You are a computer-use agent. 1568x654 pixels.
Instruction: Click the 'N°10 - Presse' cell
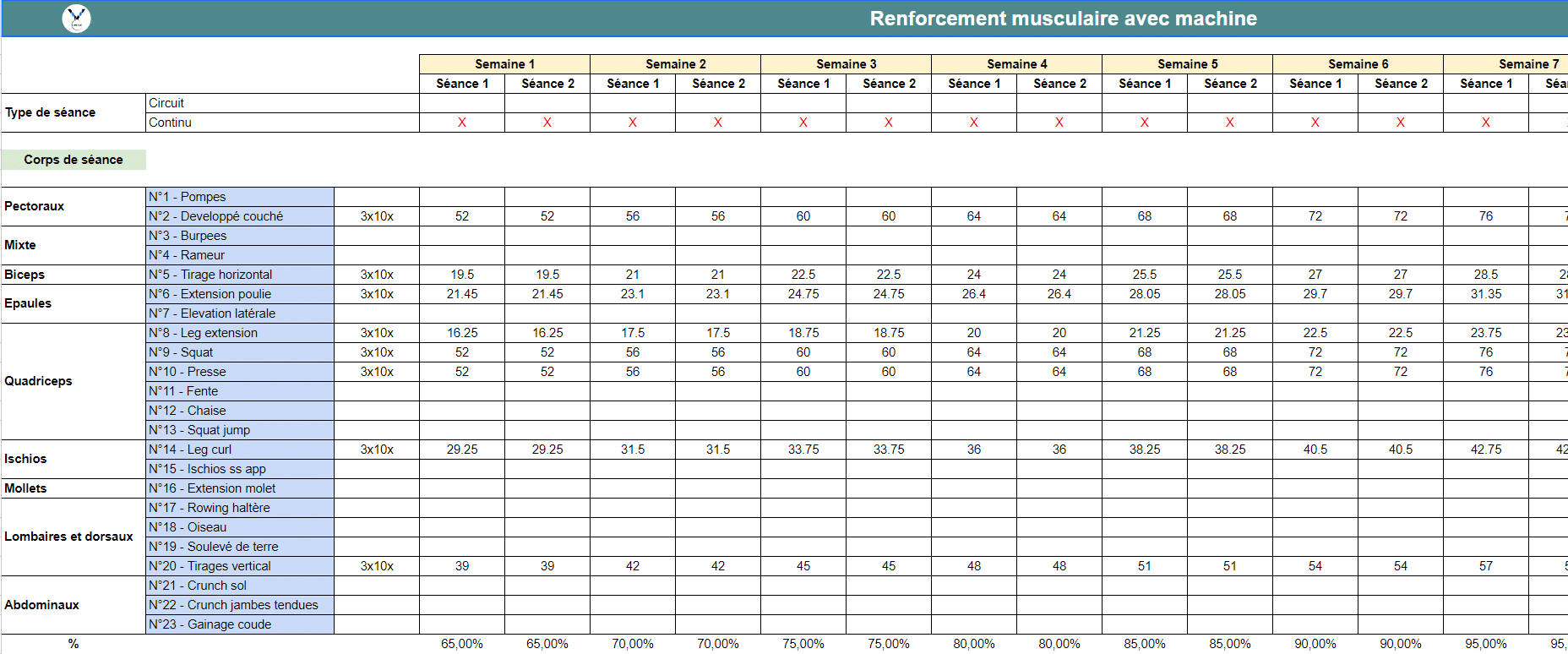point(240,372)
